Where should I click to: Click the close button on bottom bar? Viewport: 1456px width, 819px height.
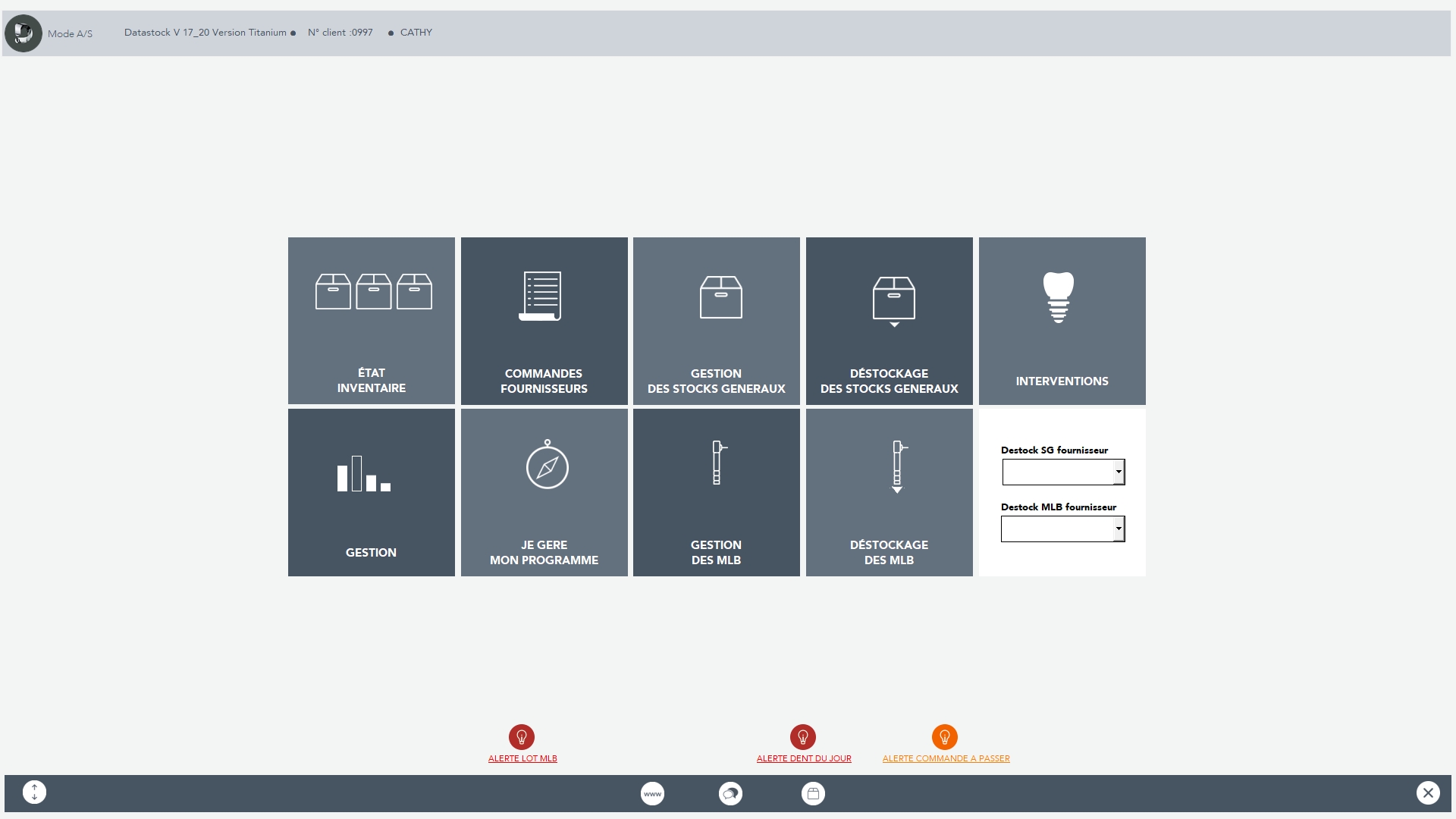point(1428,792)
